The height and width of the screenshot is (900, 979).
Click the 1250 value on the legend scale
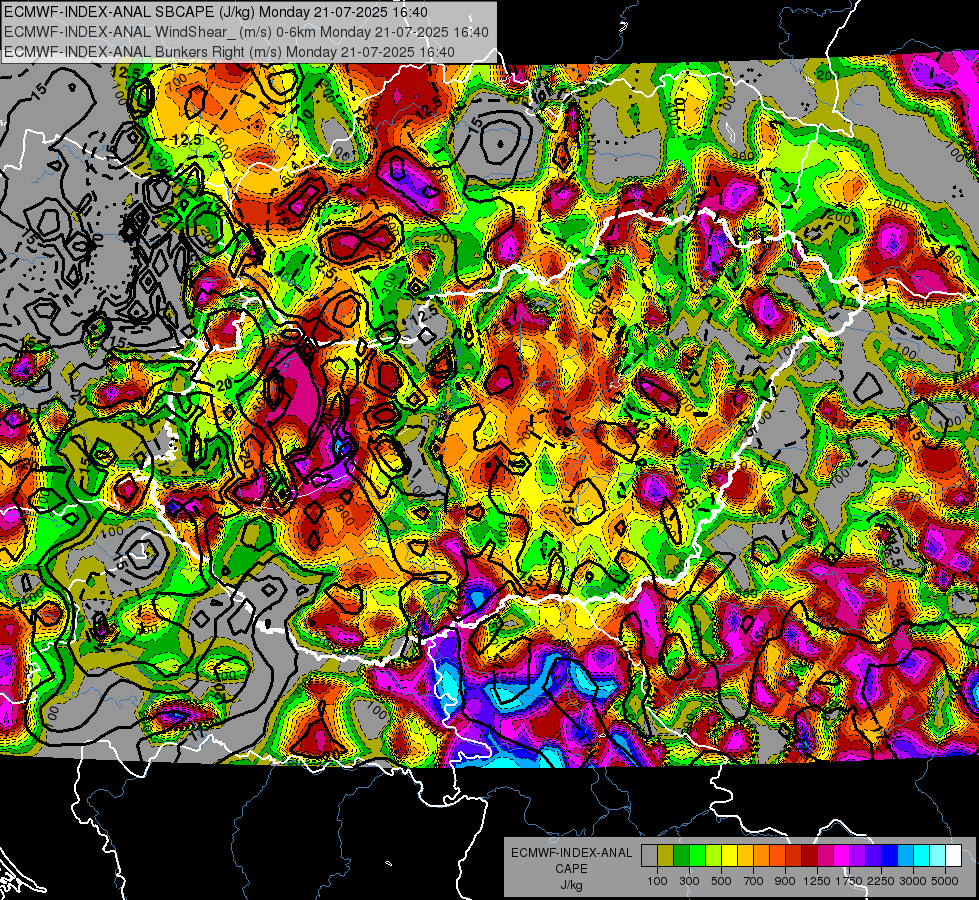coord(817,881)
